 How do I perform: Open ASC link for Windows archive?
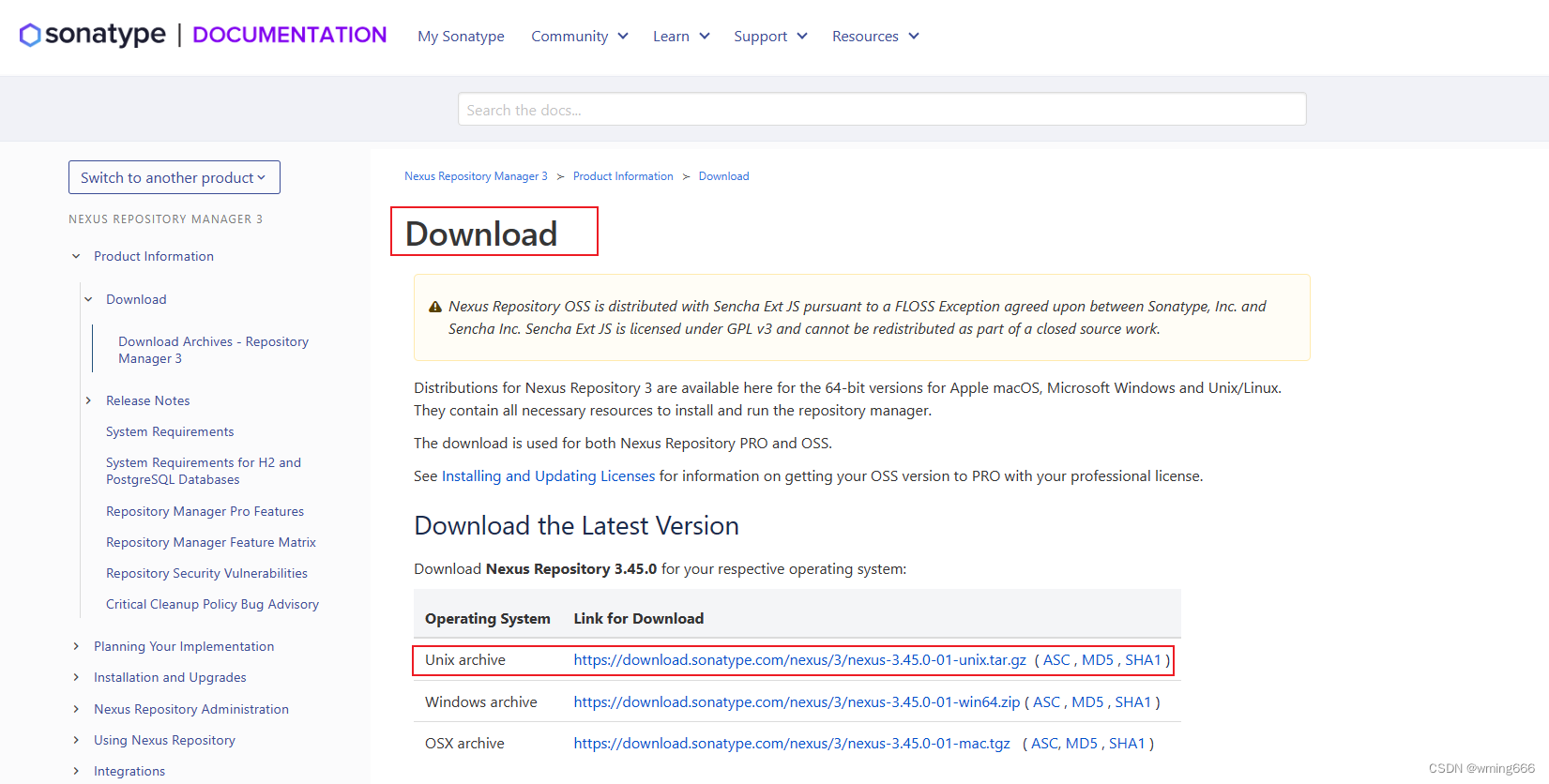pyautogui.click(x=1046, y=702)
